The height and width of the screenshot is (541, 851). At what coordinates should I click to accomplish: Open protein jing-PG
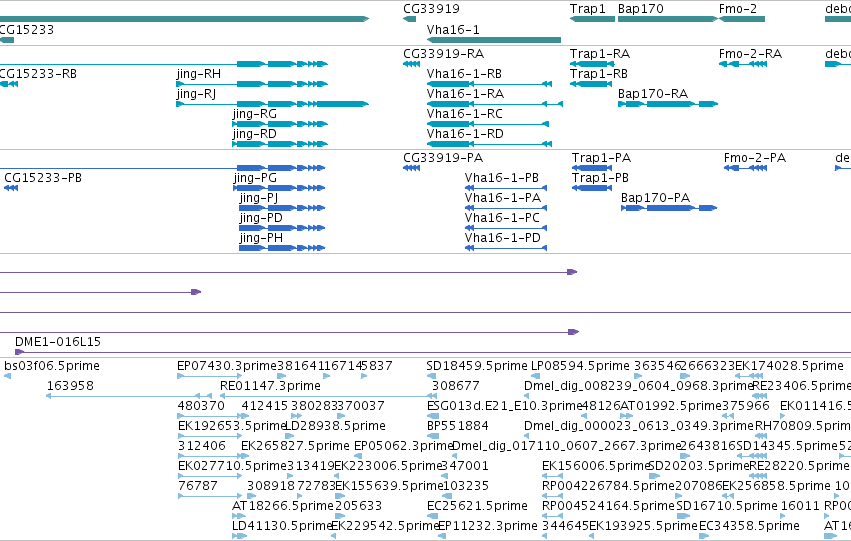pos(279,188)
